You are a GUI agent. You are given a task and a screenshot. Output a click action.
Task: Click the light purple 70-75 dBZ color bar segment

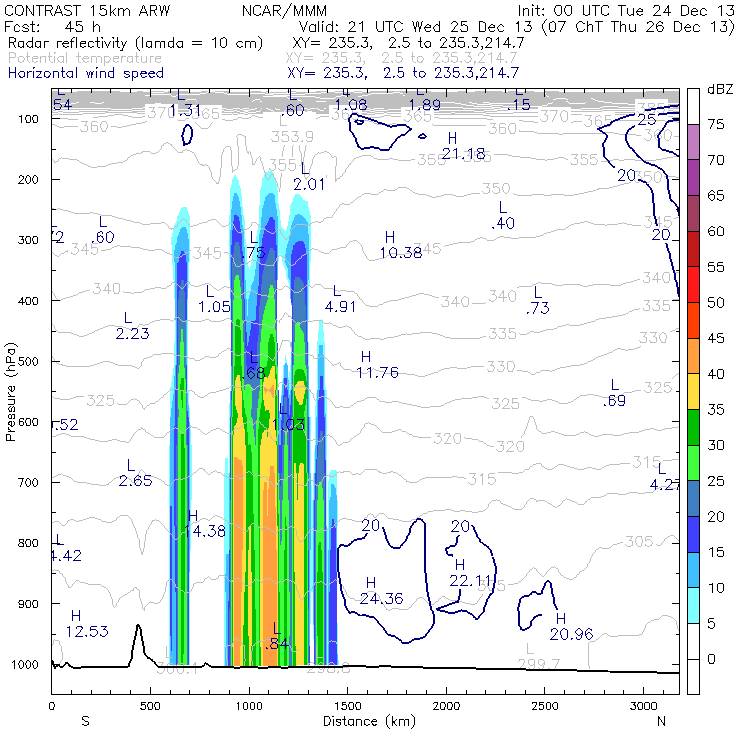[x=693, y=142]
